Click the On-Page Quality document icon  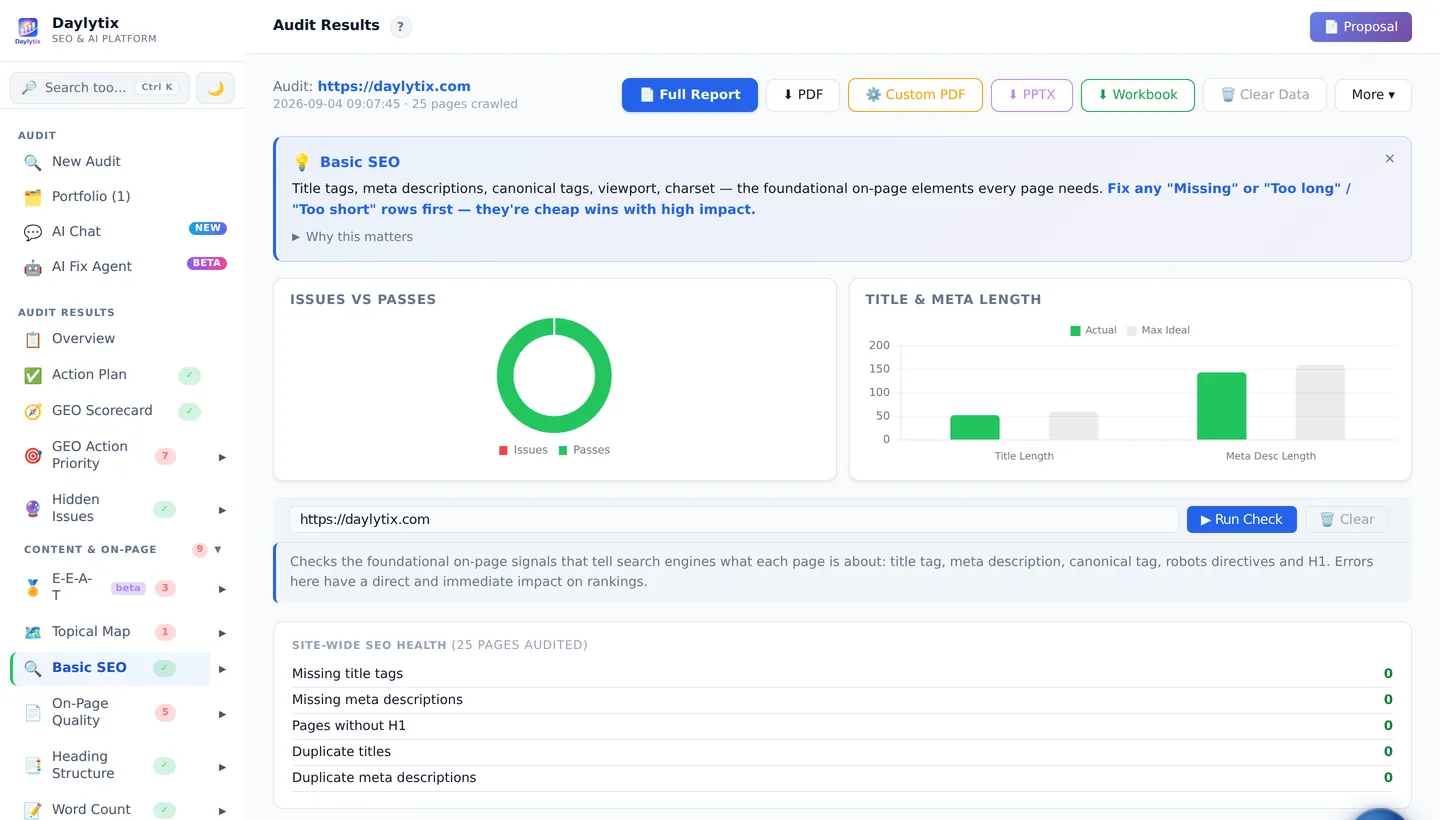[33, 712]
